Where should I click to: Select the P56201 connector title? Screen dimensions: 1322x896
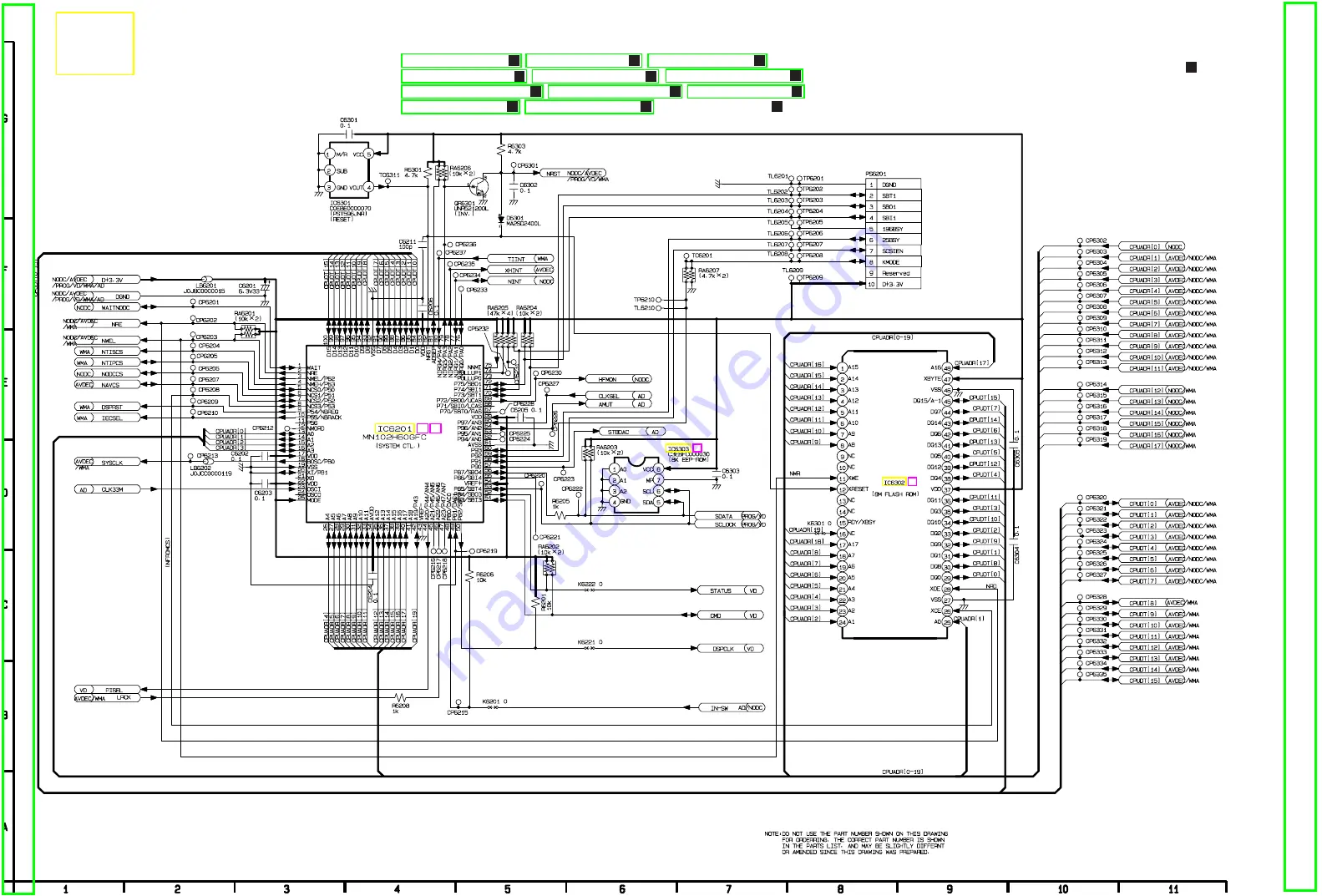click(875, 174)
